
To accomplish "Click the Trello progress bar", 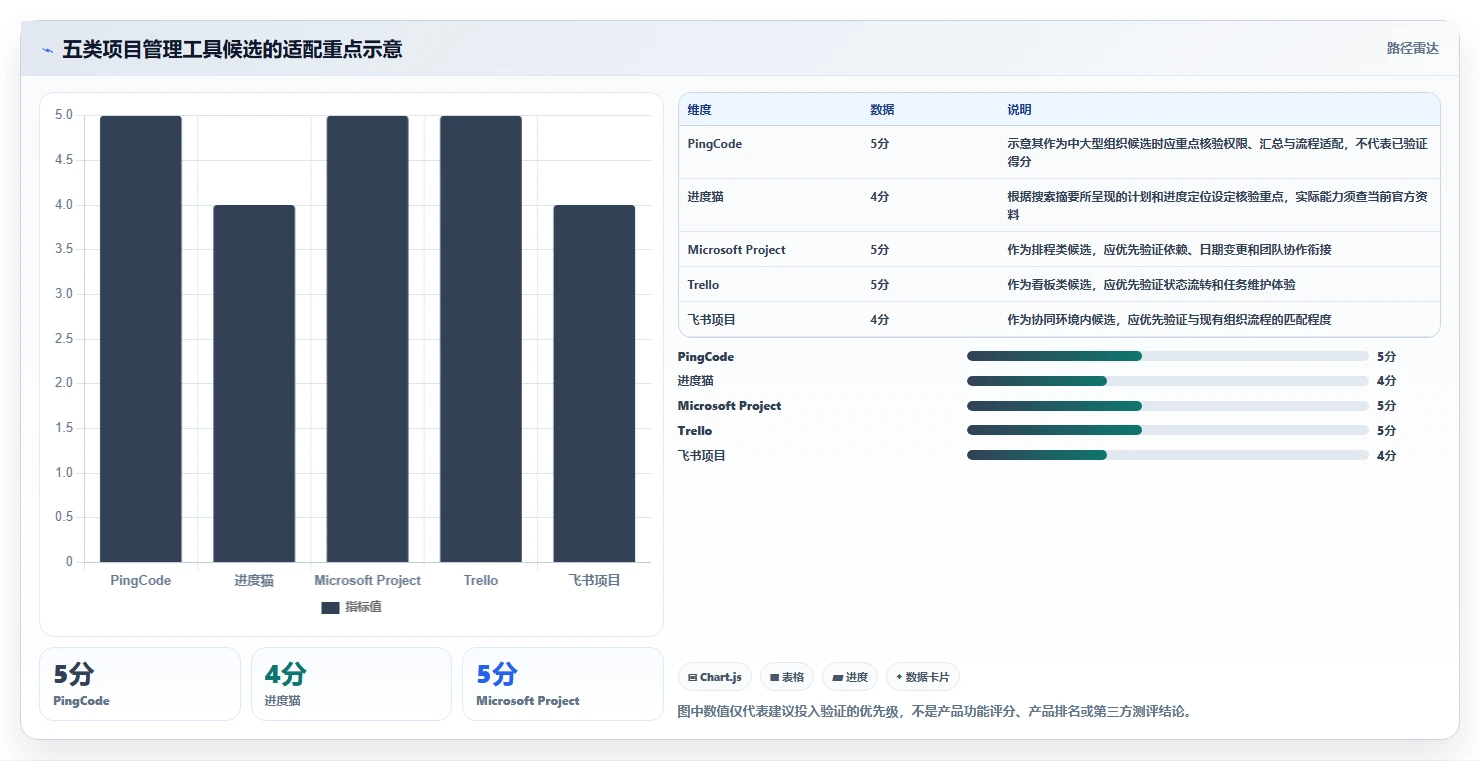I will coord(1168,430).
